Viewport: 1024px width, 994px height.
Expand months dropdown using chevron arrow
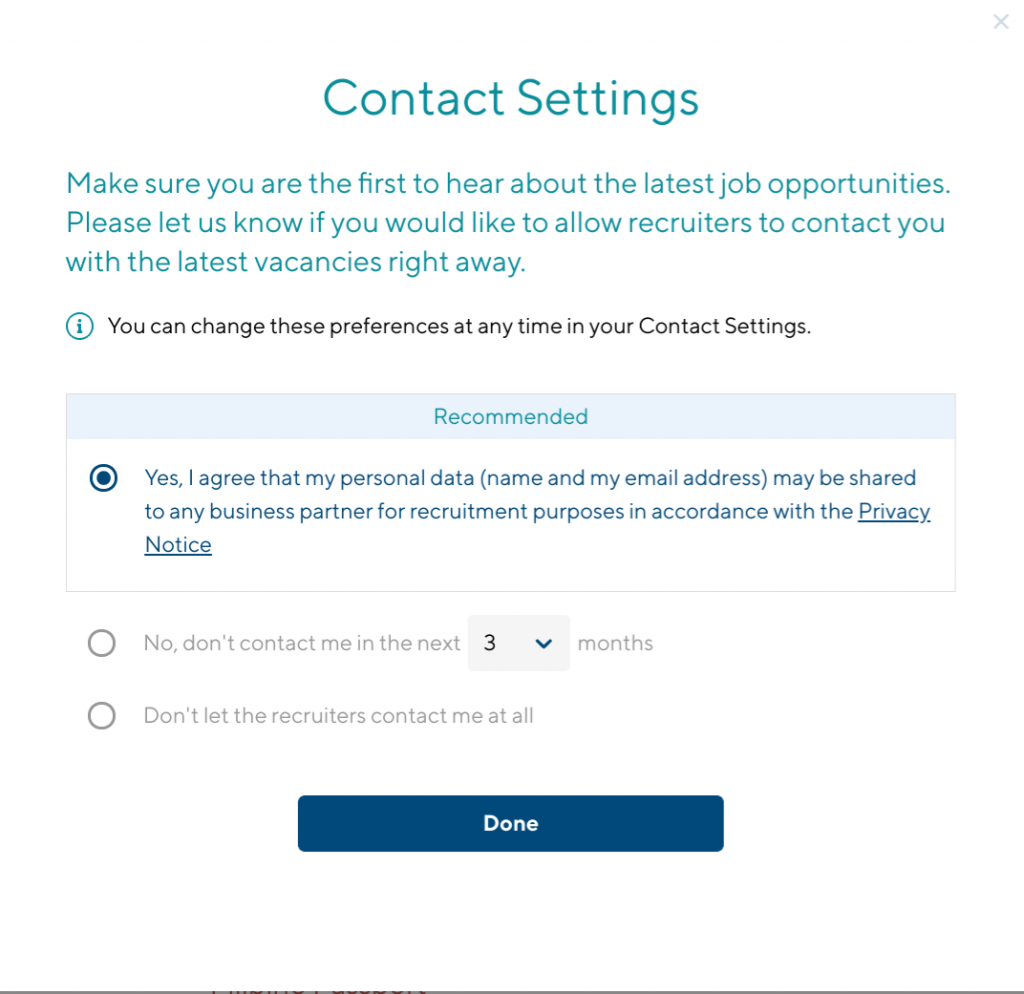pyautogui.click(x=543, y=643)
